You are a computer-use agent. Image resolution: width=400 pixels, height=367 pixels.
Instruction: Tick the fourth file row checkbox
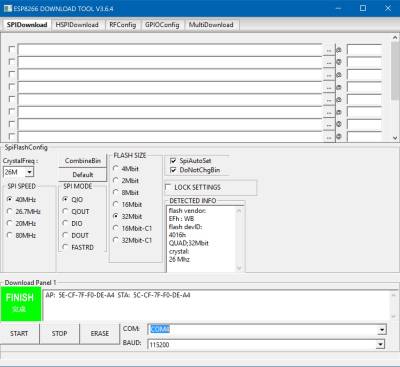(12, 86)
